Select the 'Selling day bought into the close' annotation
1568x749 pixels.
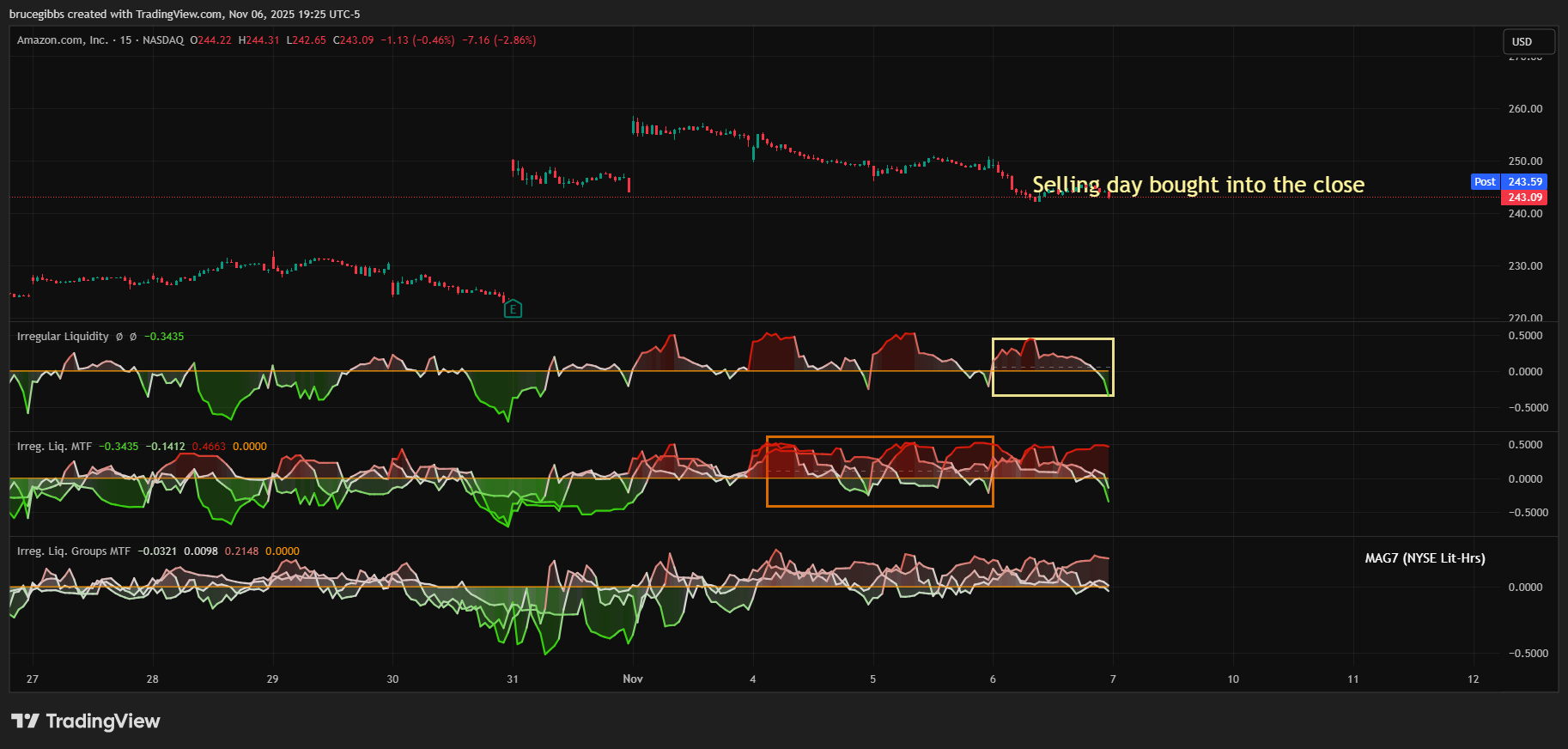pos(1198,185)
